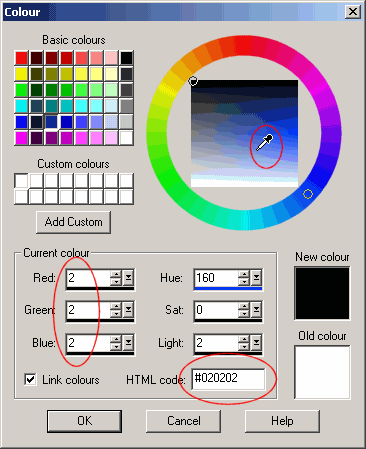Pick the light pink basic colour swatch
The image size is (366, 449).
111,58
